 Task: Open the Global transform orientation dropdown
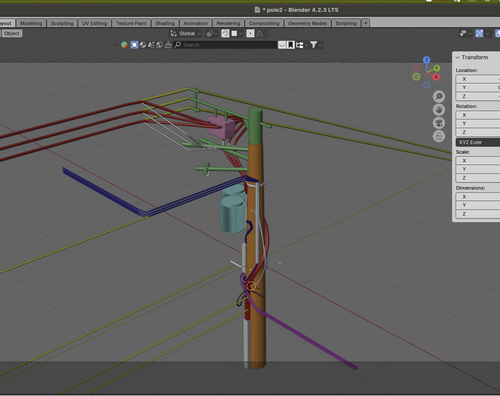point(186,33)
